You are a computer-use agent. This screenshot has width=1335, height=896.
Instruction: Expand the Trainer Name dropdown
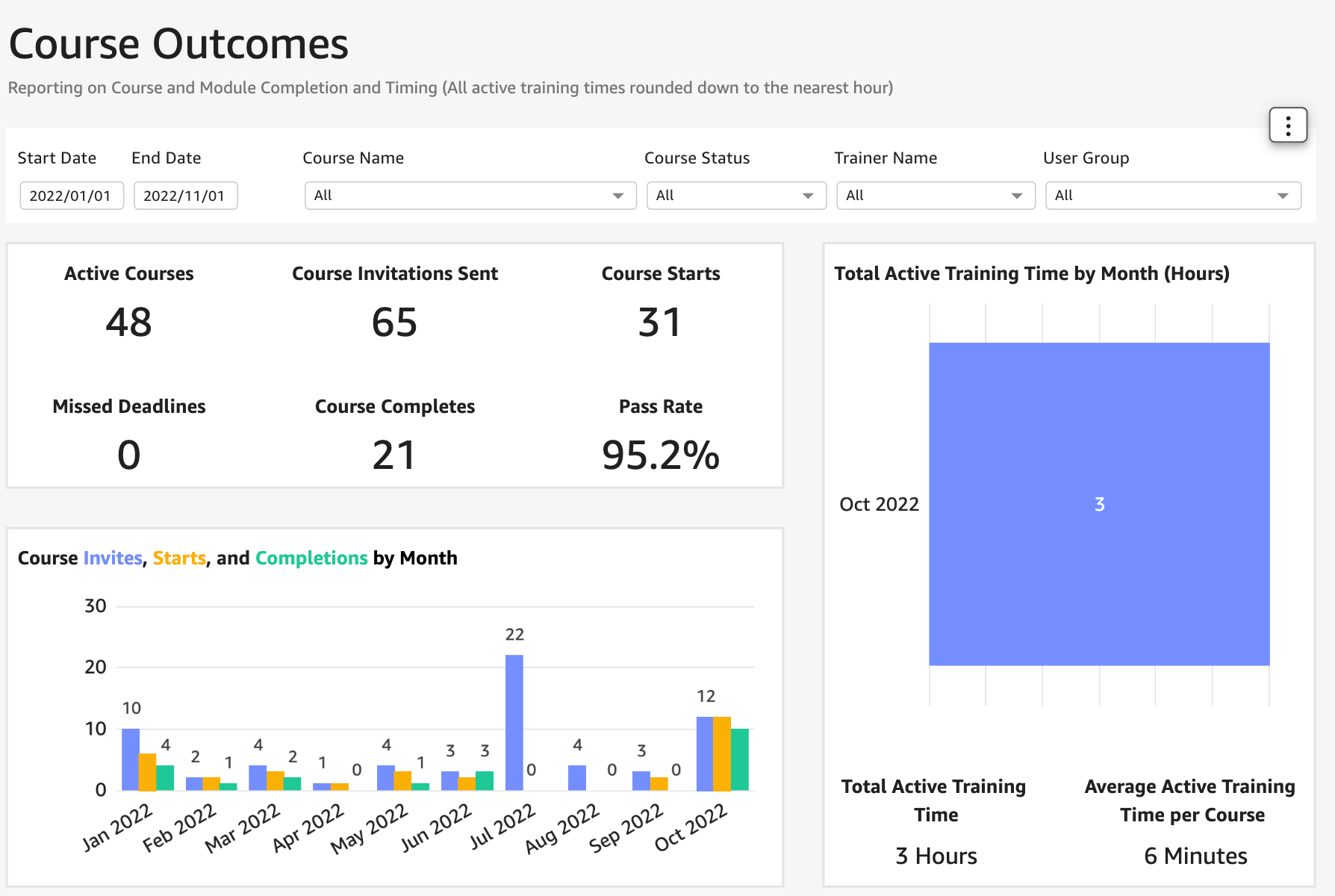pyautogui.click(x=935, y=195)
